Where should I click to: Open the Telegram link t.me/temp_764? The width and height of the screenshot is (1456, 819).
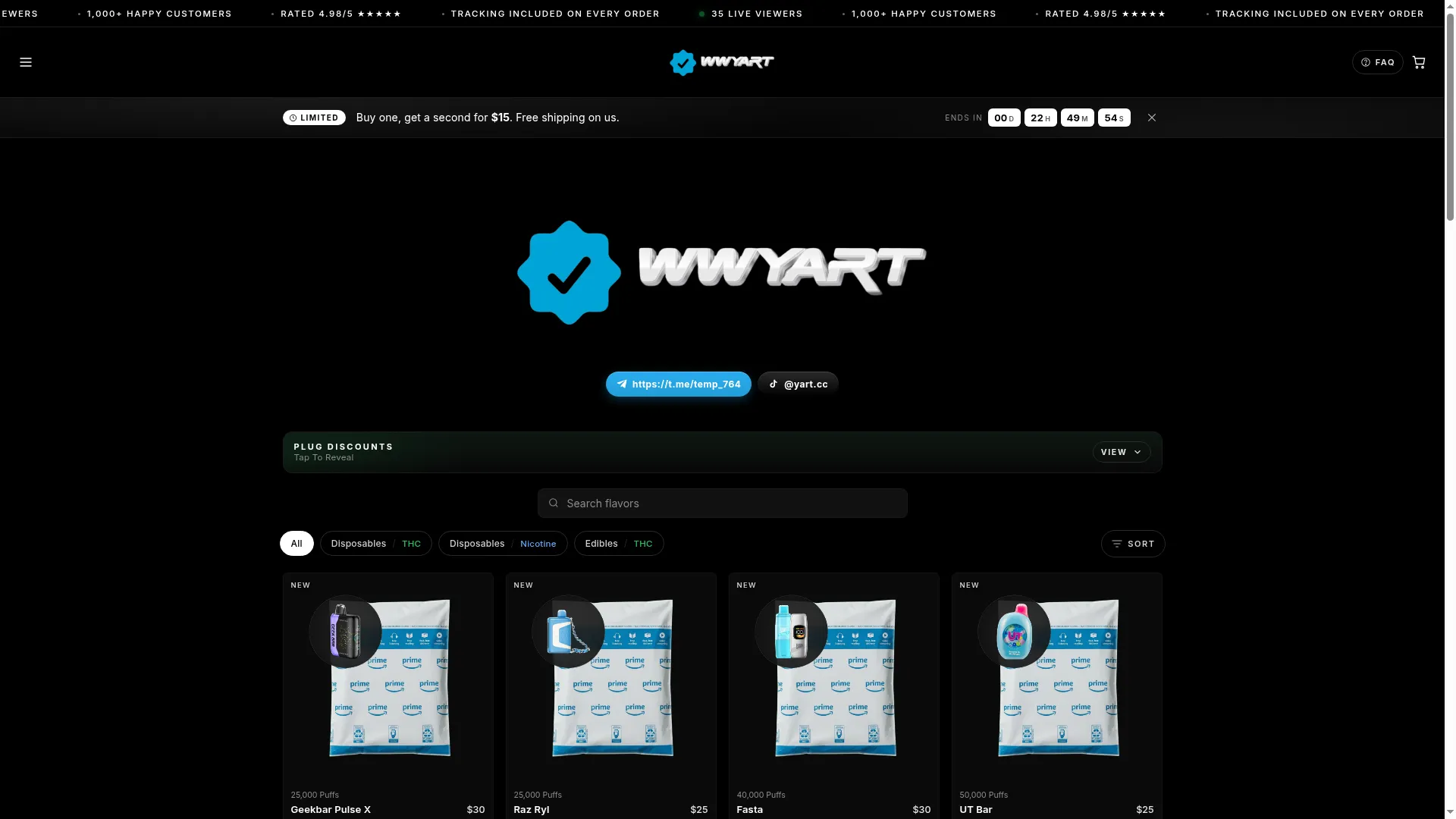(x=678, y=384)
